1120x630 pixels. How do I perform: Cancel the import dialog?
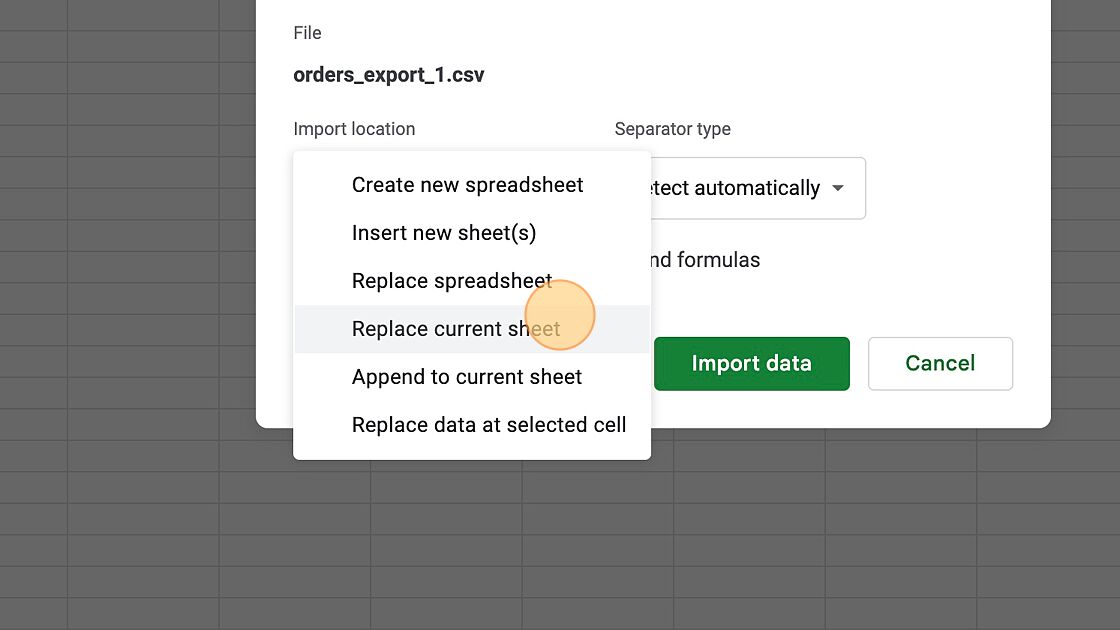click(x=940, y=363)
